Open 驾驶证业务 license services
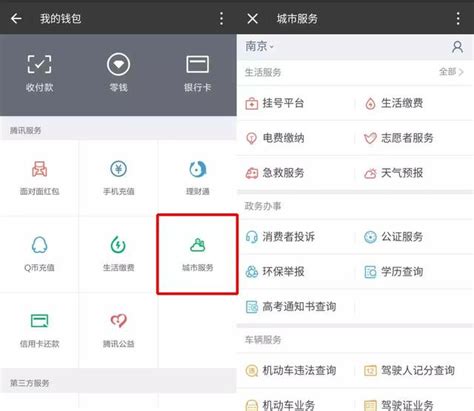Image resolution: width=474 pixels, height=411 pixels. (399, 405)
